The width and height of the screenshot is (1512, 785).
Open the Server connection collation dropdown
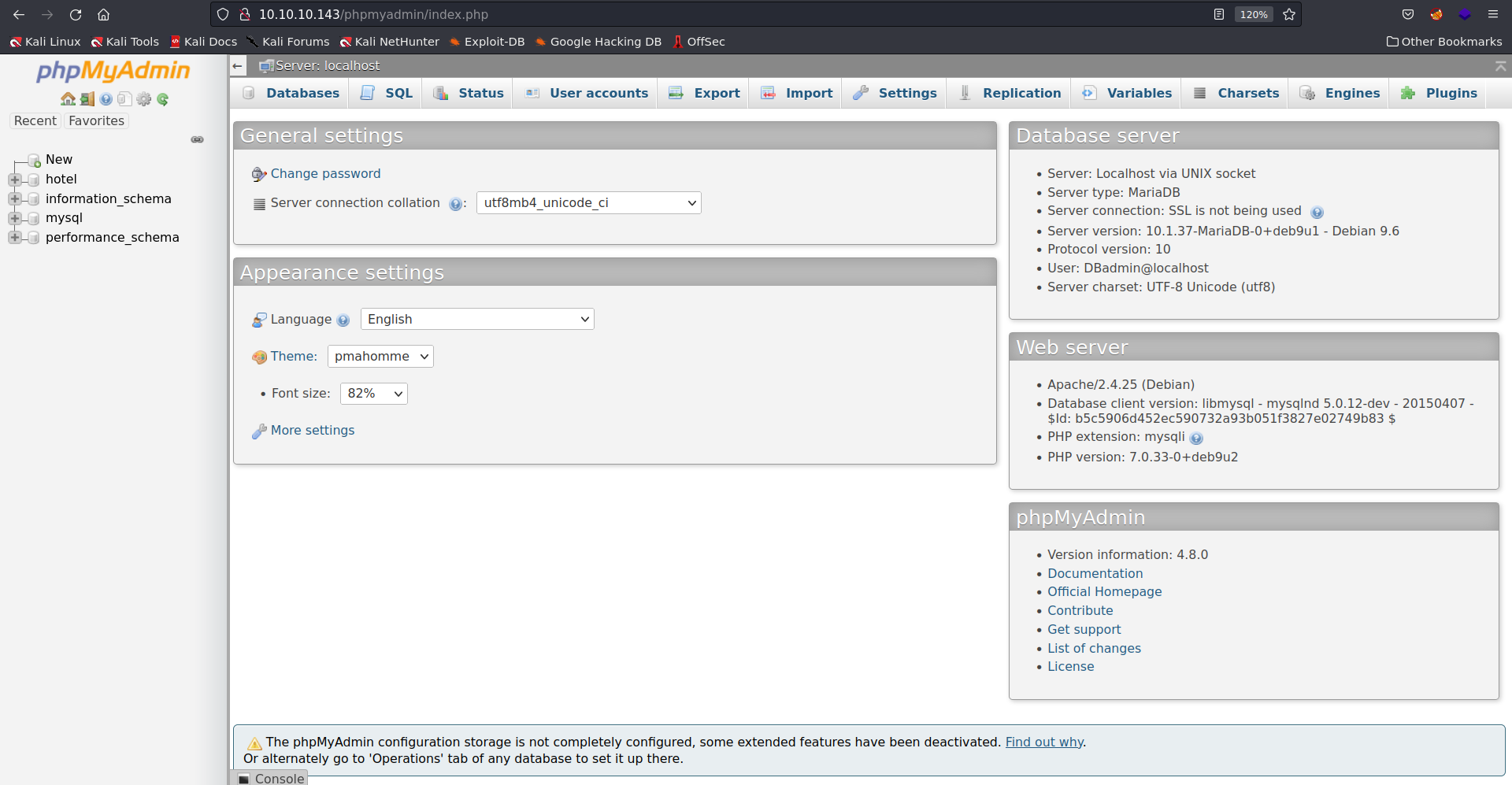588,203
